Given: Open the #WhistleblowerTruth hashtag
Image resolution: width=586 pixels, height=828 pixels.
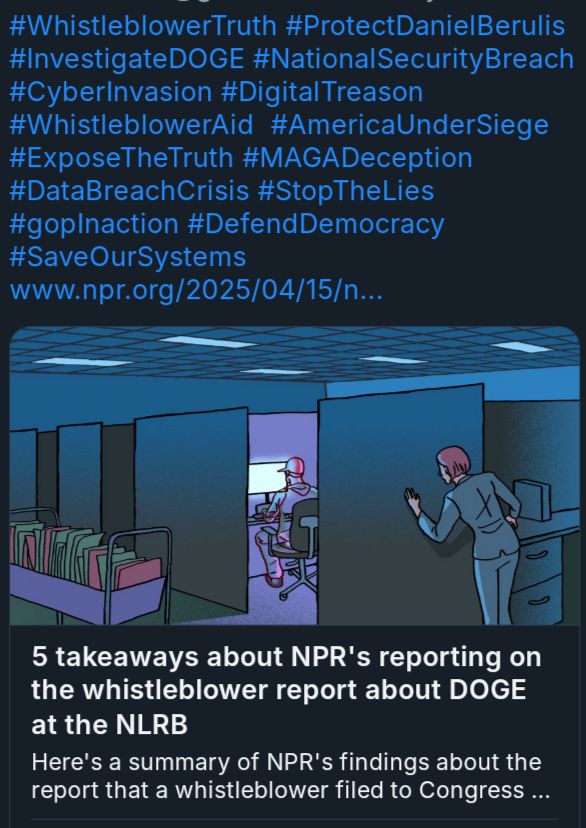Looking at the screenshot, I should (143, 26).
